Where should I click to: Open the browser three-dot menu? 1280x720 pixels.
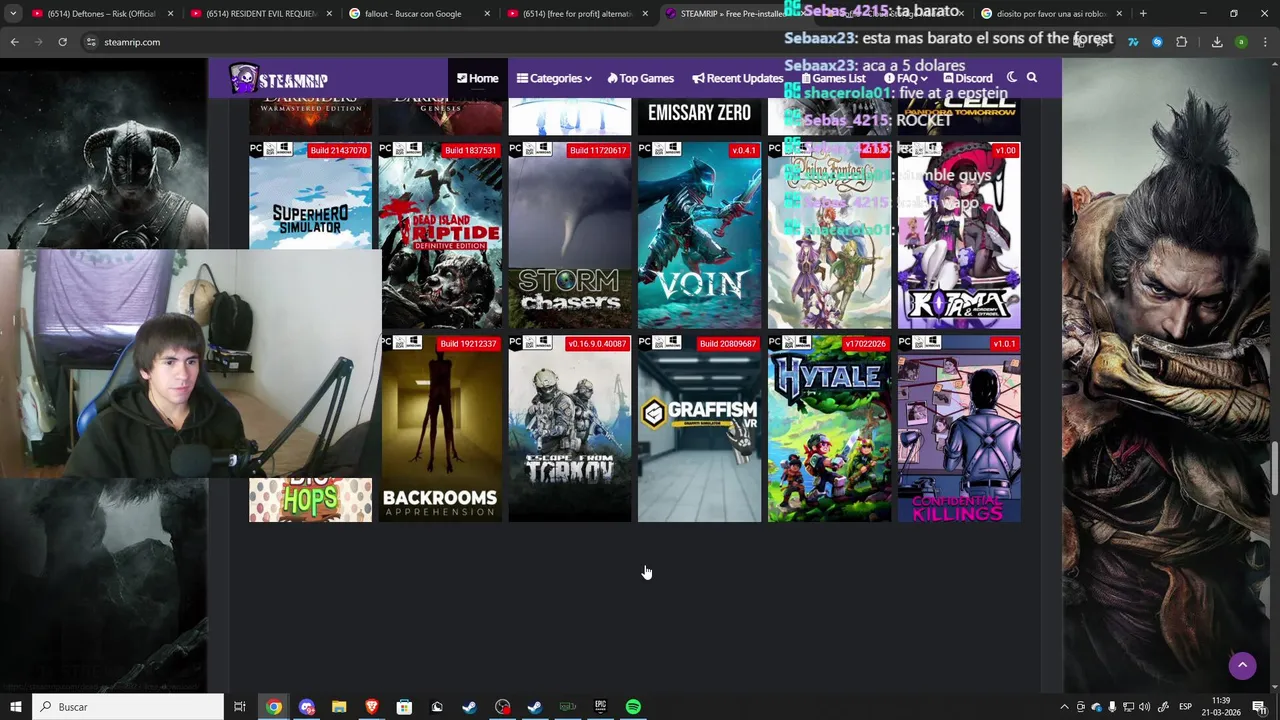point(1265,42)
